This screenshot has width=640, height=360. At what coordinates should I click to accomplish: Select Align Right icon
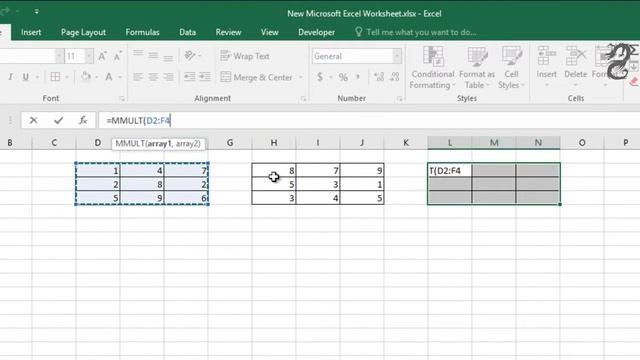click(168, 77)
